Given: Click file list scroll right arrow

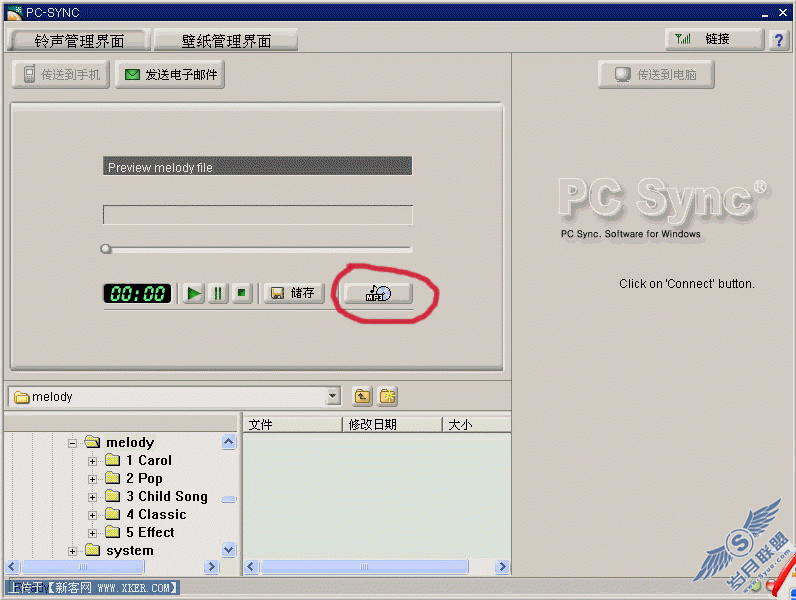Looking at the screenshot, I should pos(502,566).
